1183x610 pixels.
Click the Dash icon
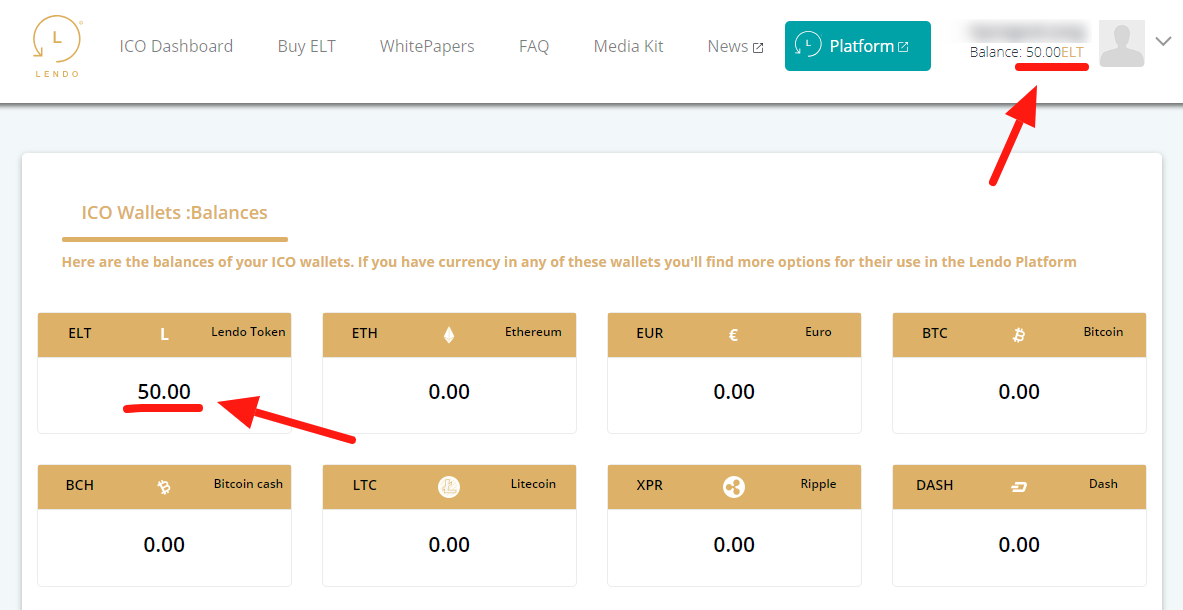1019,487
